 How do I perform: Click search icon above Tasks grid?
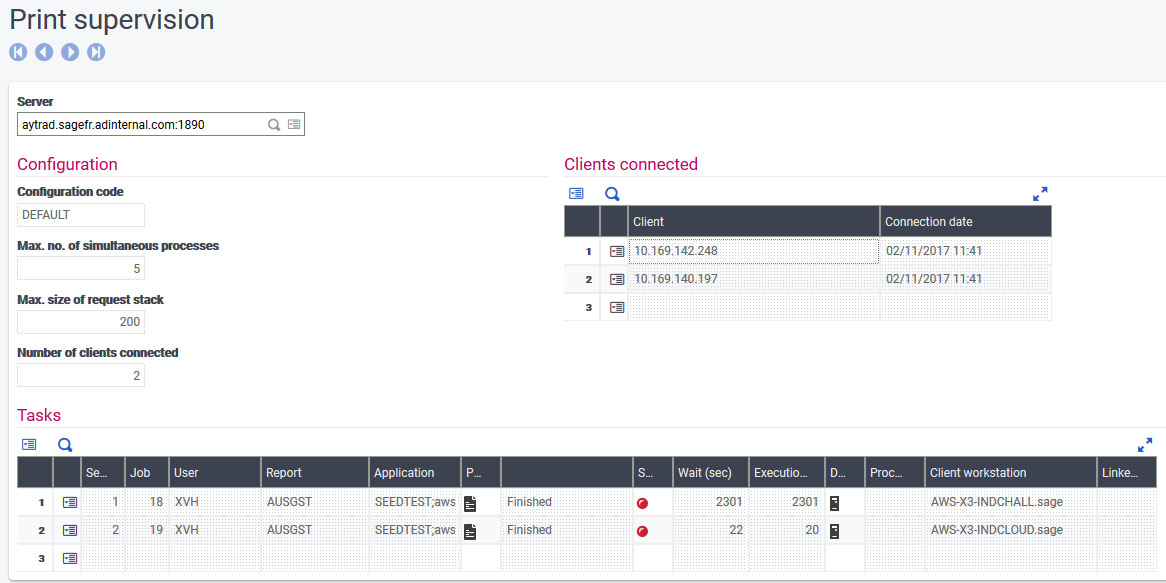65,445
